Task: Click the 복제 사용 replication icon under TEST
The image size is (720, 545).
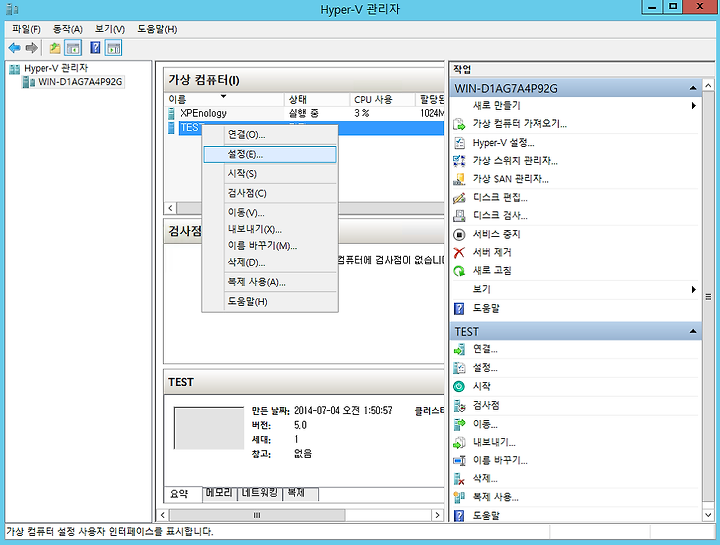Action: [x=459, y=497]
